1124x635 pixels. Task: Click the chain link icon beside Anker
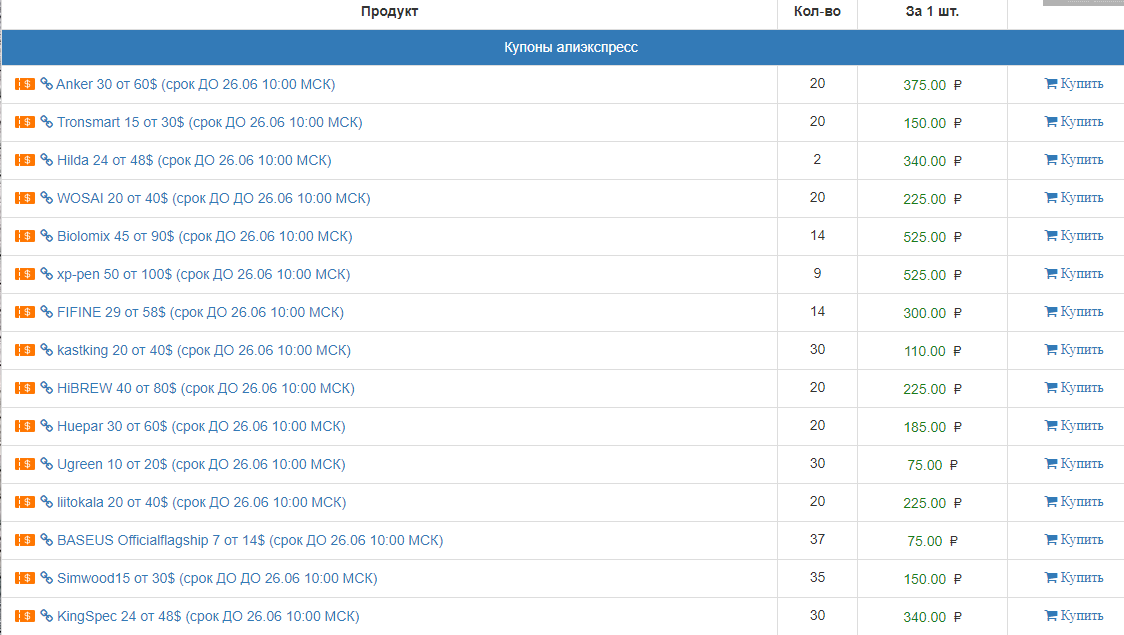click(47, 84)
